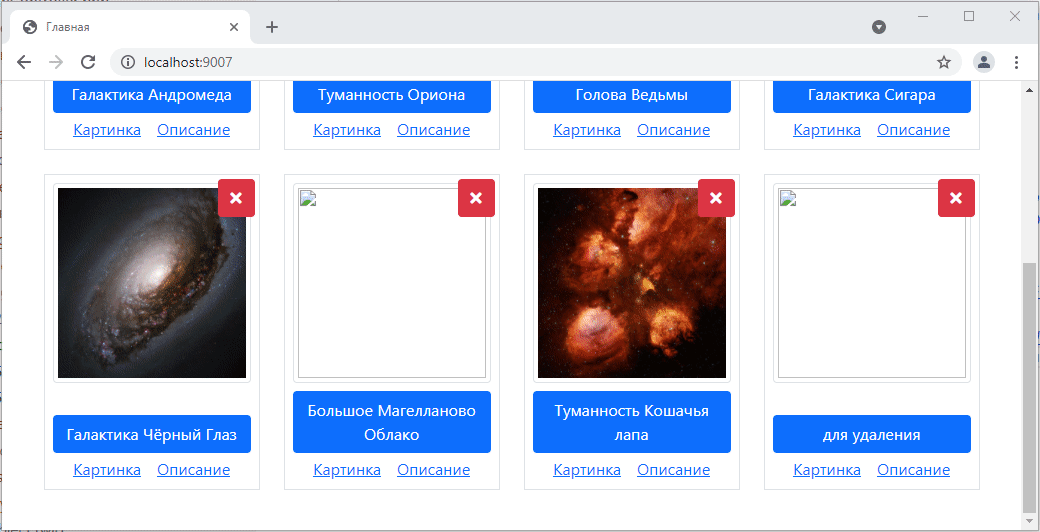Open Галактика Андромеда button
1040x532 pixels.
[152, 96]
